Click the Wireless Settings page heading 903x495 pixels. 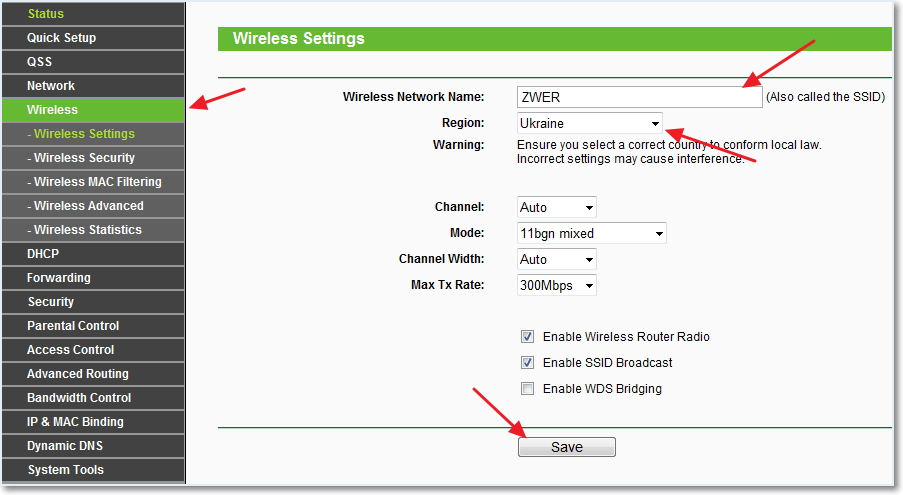(298, 39)
